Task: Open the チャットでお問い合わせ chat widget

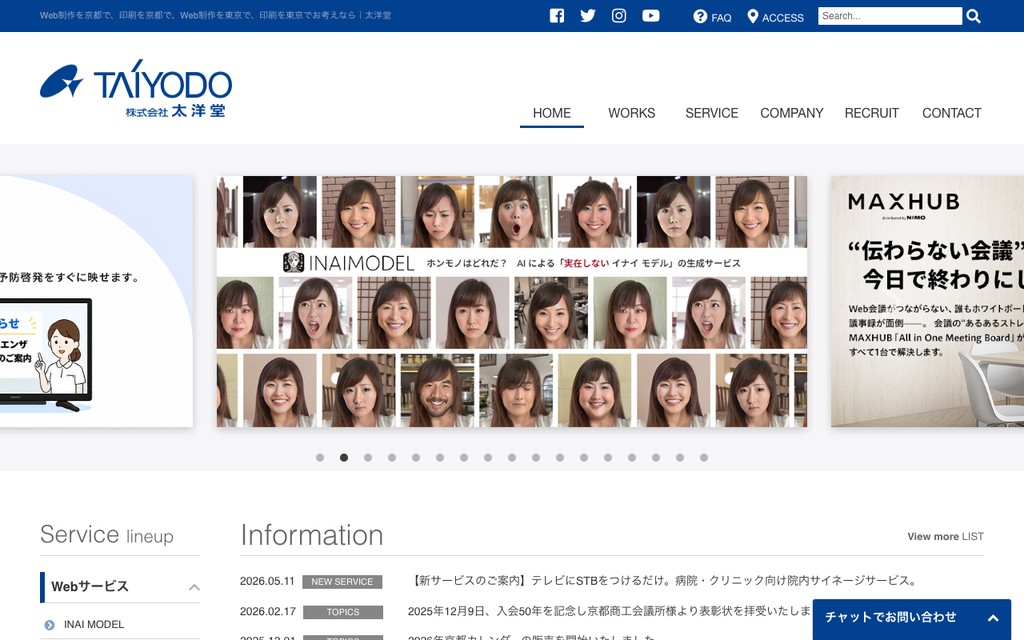Action: pyautogui.click(x=912, y=618)
